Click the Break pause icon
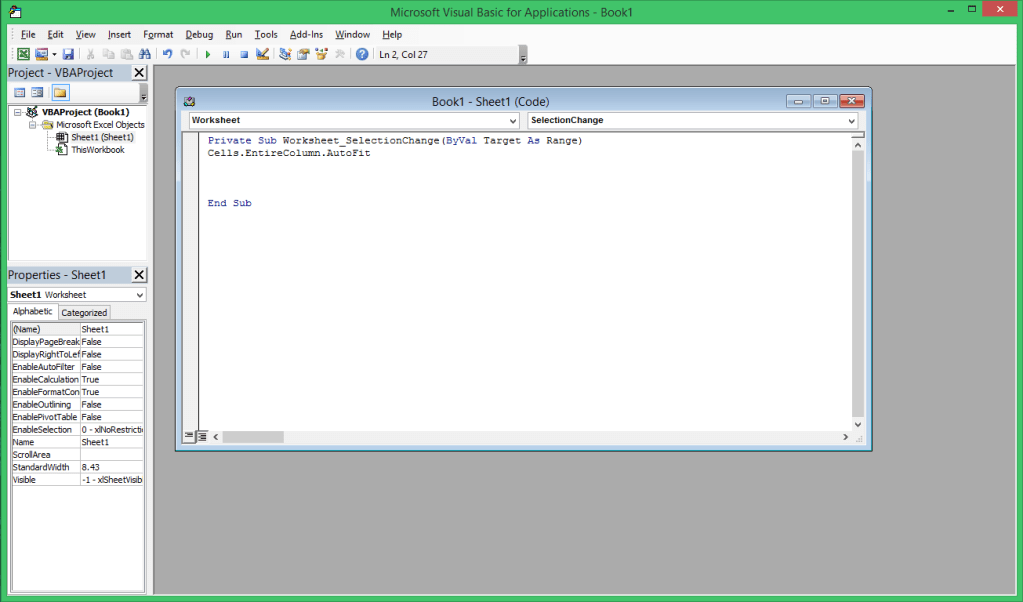Viewport: 1023px width, 602px height. [226, 54]
